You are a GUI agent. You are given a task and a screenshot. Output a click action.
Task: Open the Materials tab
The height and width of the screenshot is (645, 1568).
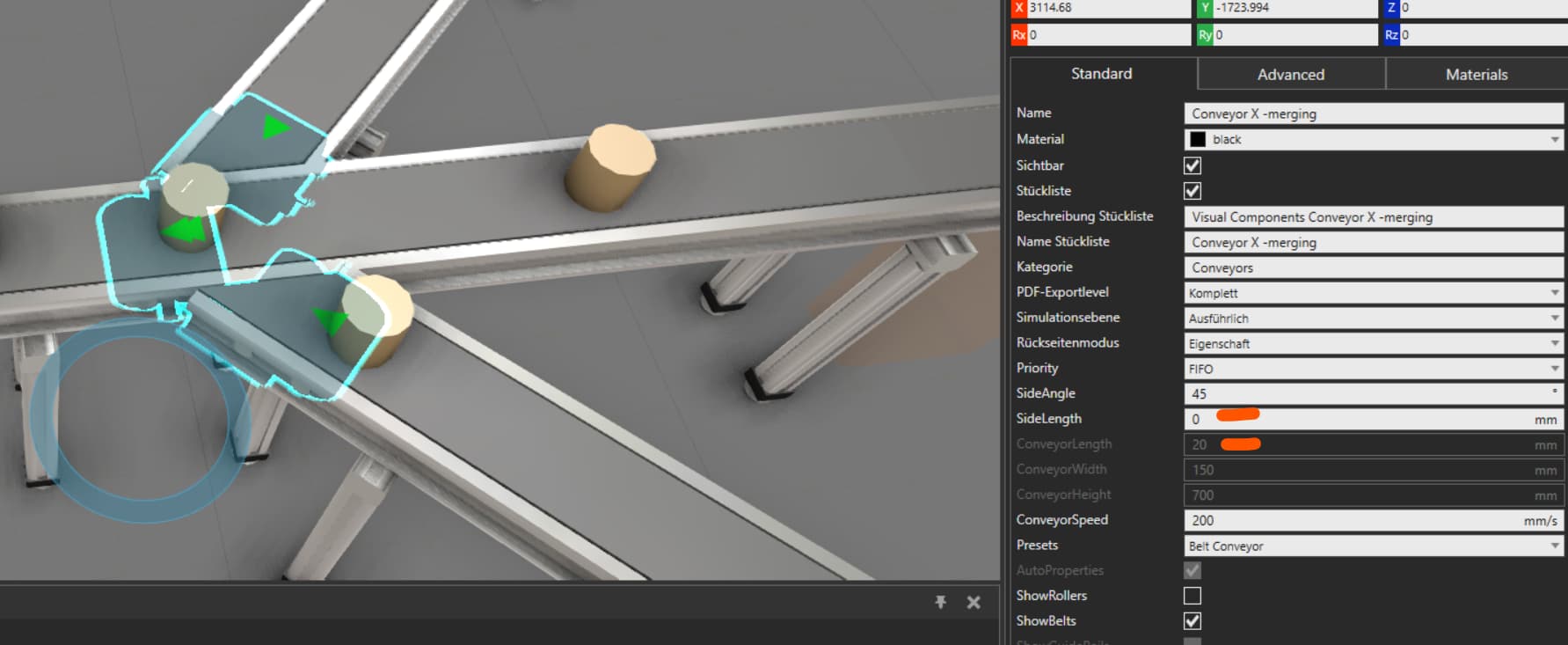point(1477,75)
